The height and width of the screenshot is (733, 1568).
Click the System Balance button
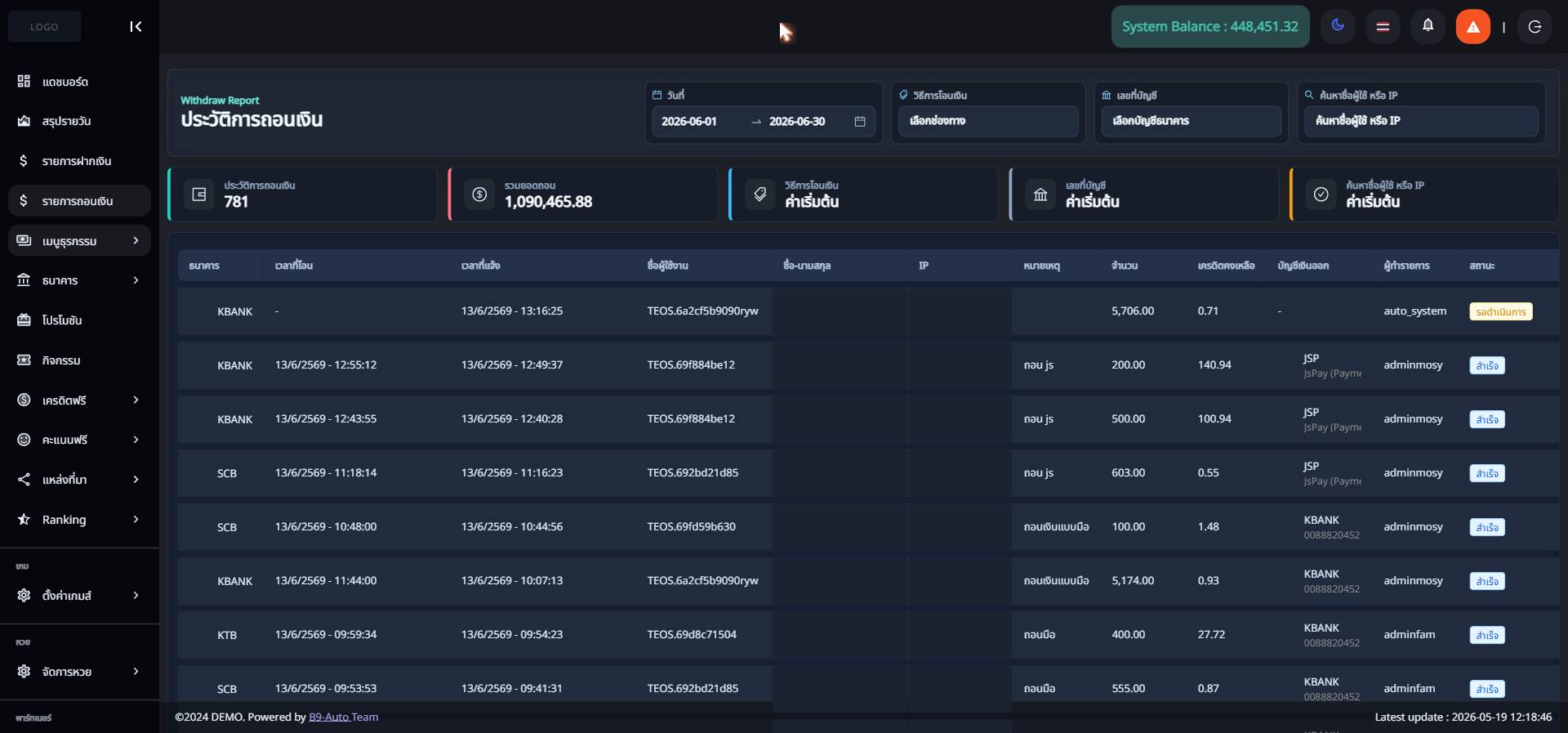coord(1210,26)
